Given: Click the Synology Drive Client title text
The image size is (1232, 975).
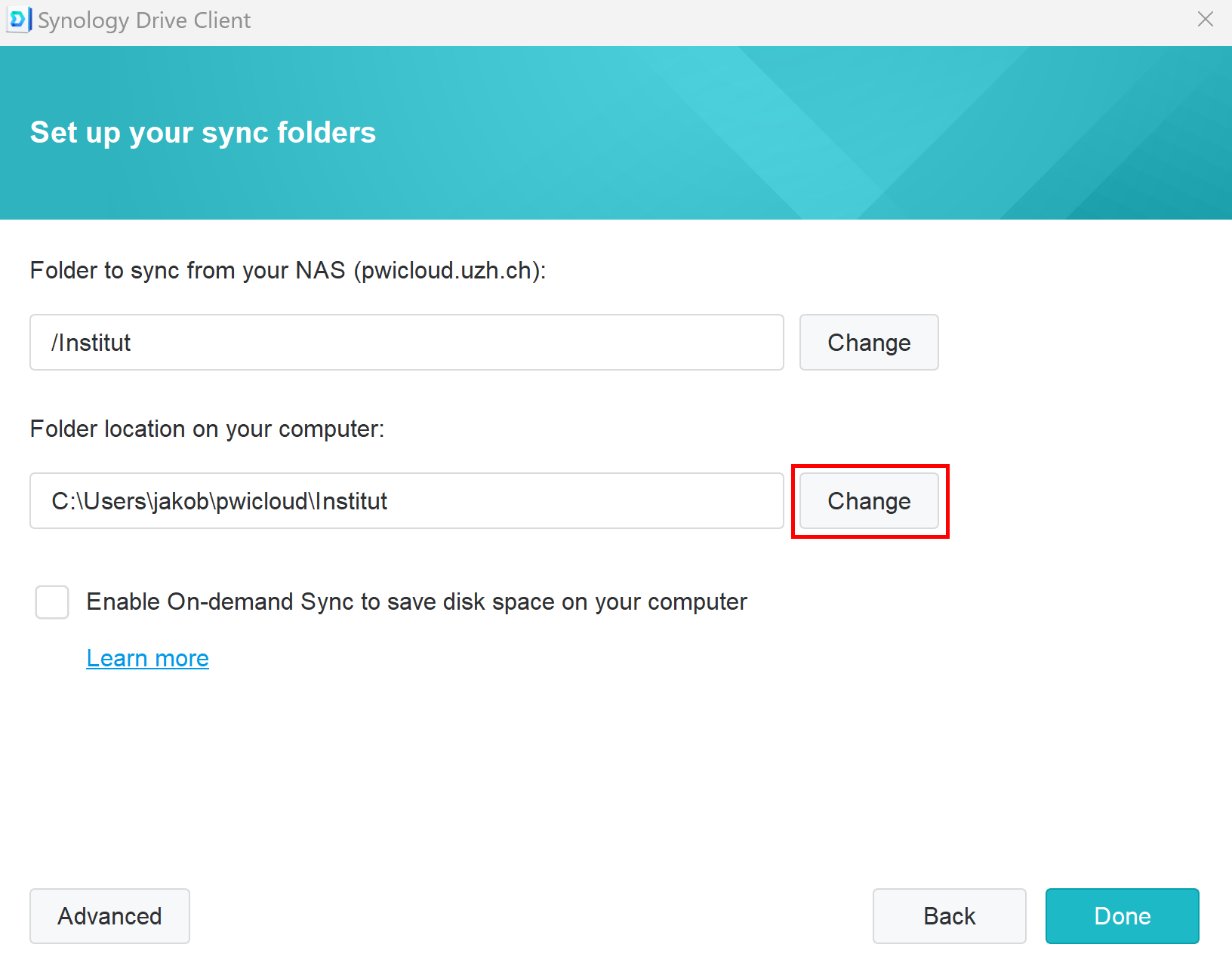Looking at the screenshot, I should pyautogui.click(x=144, y=20).
